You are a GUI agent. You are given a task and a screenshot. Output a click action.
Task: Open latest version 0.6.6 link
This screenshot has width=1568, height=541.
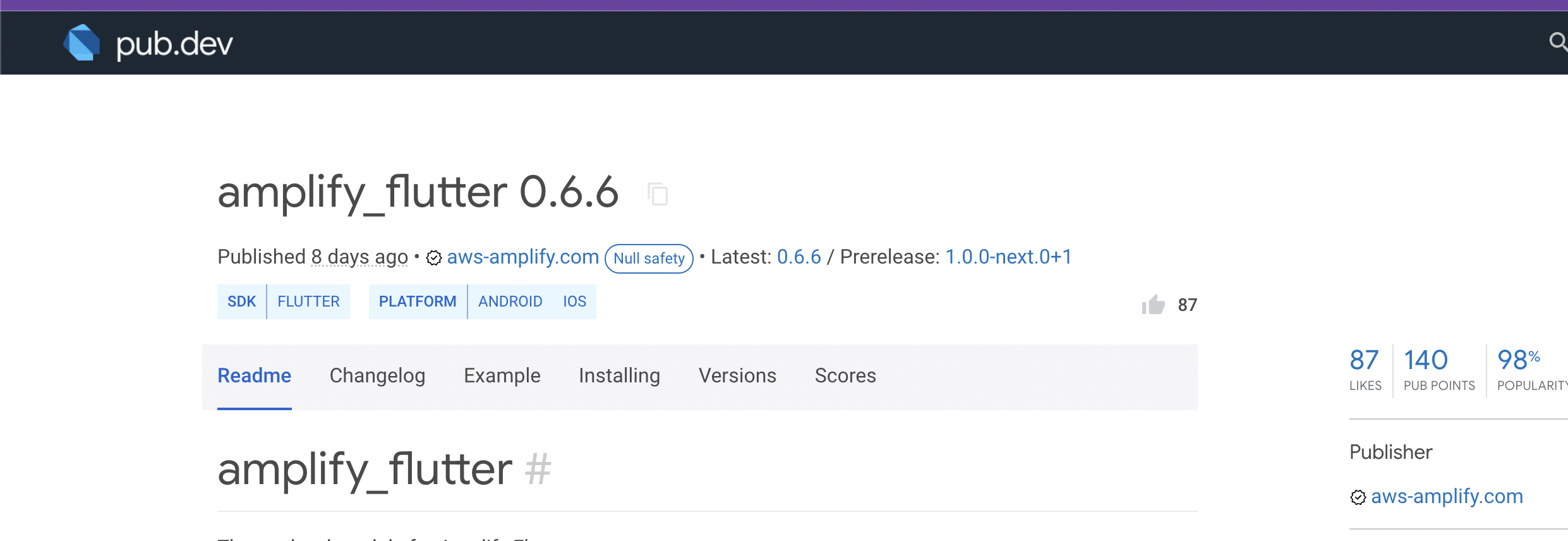pos(799,257)
